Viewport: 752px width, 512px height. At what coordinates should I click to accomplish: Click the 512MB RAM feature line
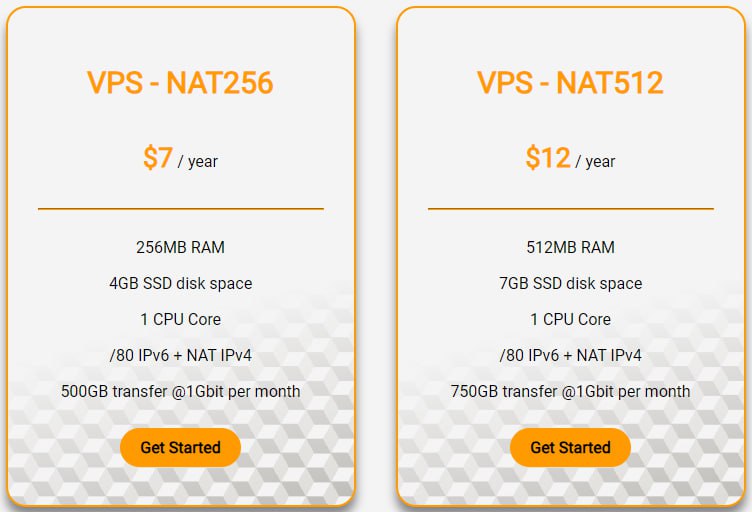tap(570, 247)
